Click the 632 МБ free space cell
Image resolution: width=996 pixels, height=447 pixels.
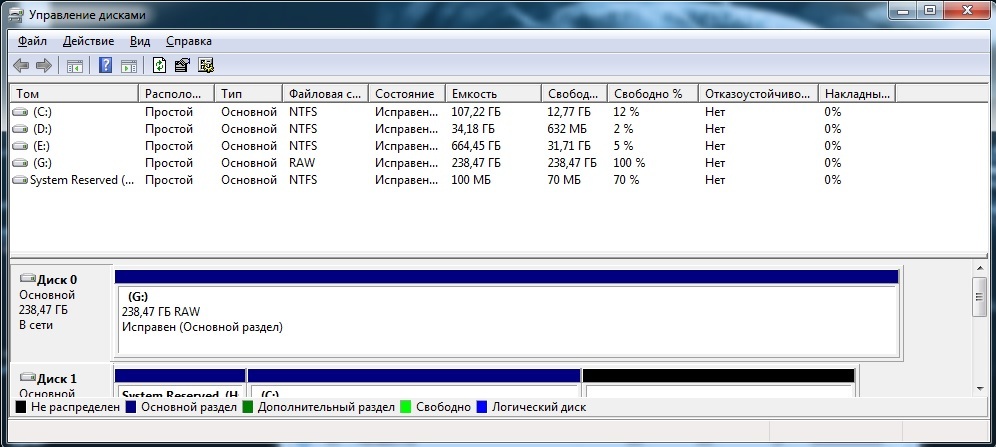(567, 129)
